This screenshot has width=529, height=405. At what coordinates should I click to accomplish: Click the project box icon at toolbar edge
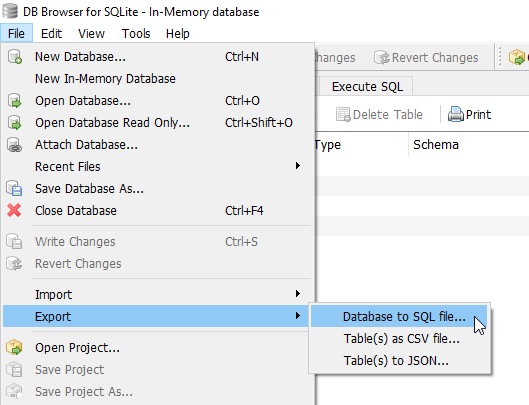[x=517, y=57]
